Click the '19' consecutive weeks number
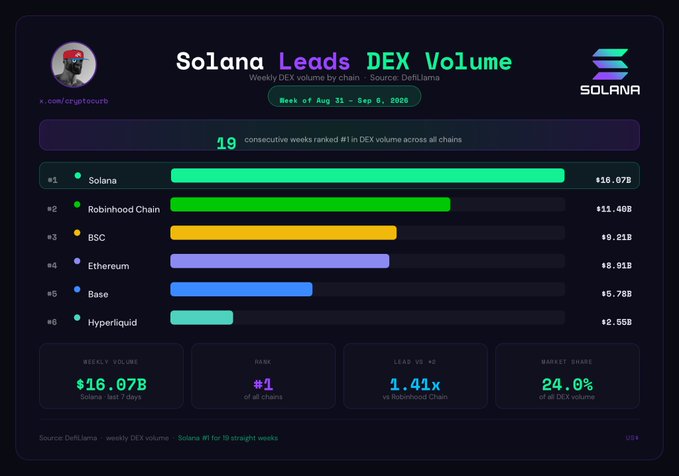This screenshot has height=476, width=679. [226, 143]
